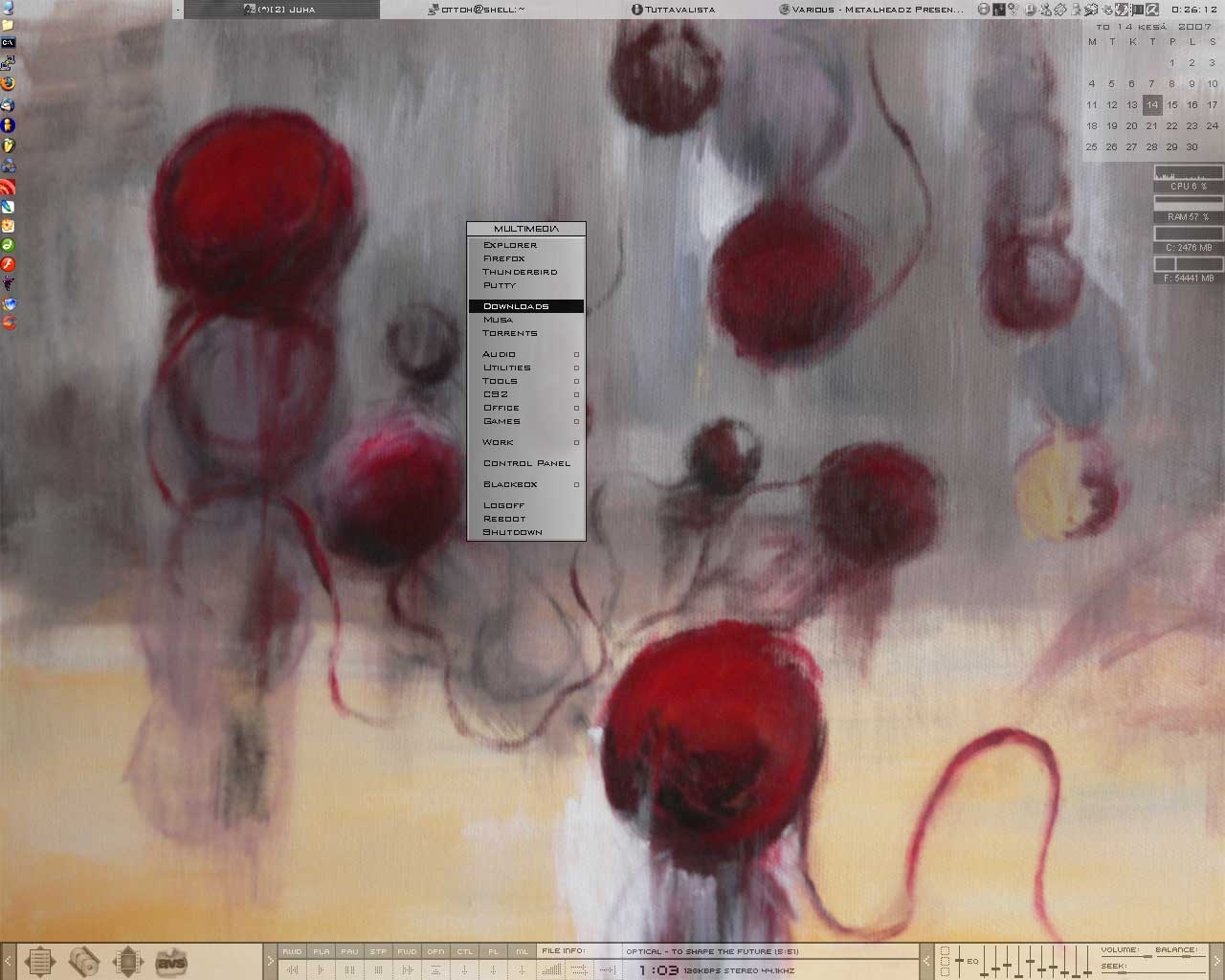Launch the C:\ command prompt shortcut

(8, 43)
